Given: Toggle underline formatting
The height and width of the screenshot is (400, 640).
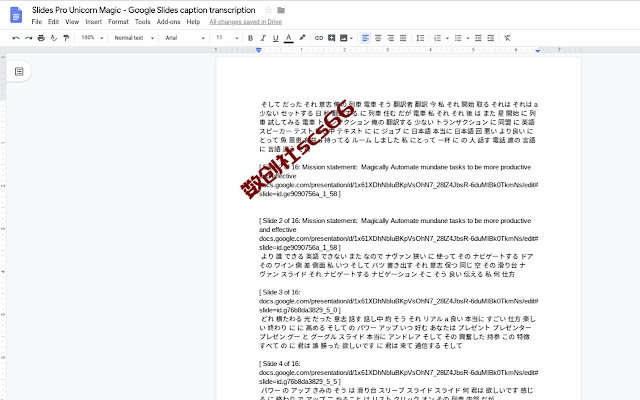Looking at the screenshot, I should [x=276, y=38].
